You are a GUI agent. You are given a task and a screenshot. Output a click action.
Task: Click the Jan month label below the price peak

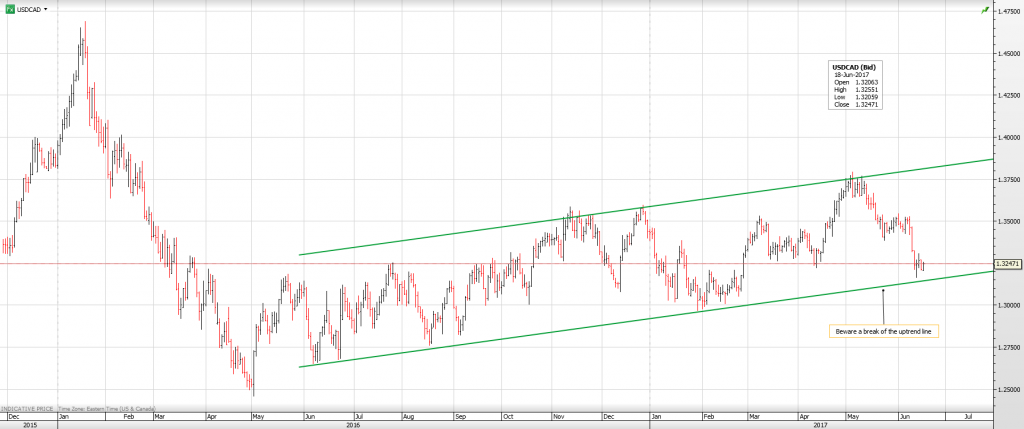(x=65, y=414)
